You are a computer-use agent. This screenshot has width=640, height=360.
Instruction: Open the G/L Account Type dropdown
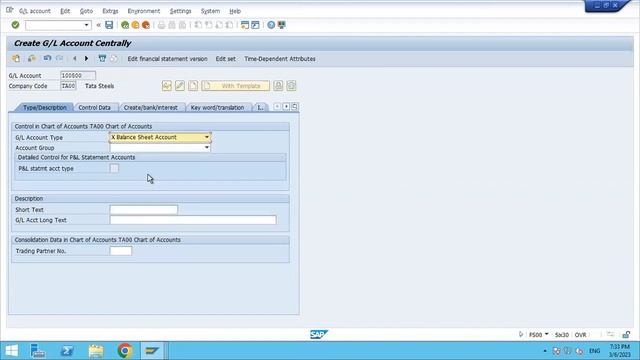(207, 137)
